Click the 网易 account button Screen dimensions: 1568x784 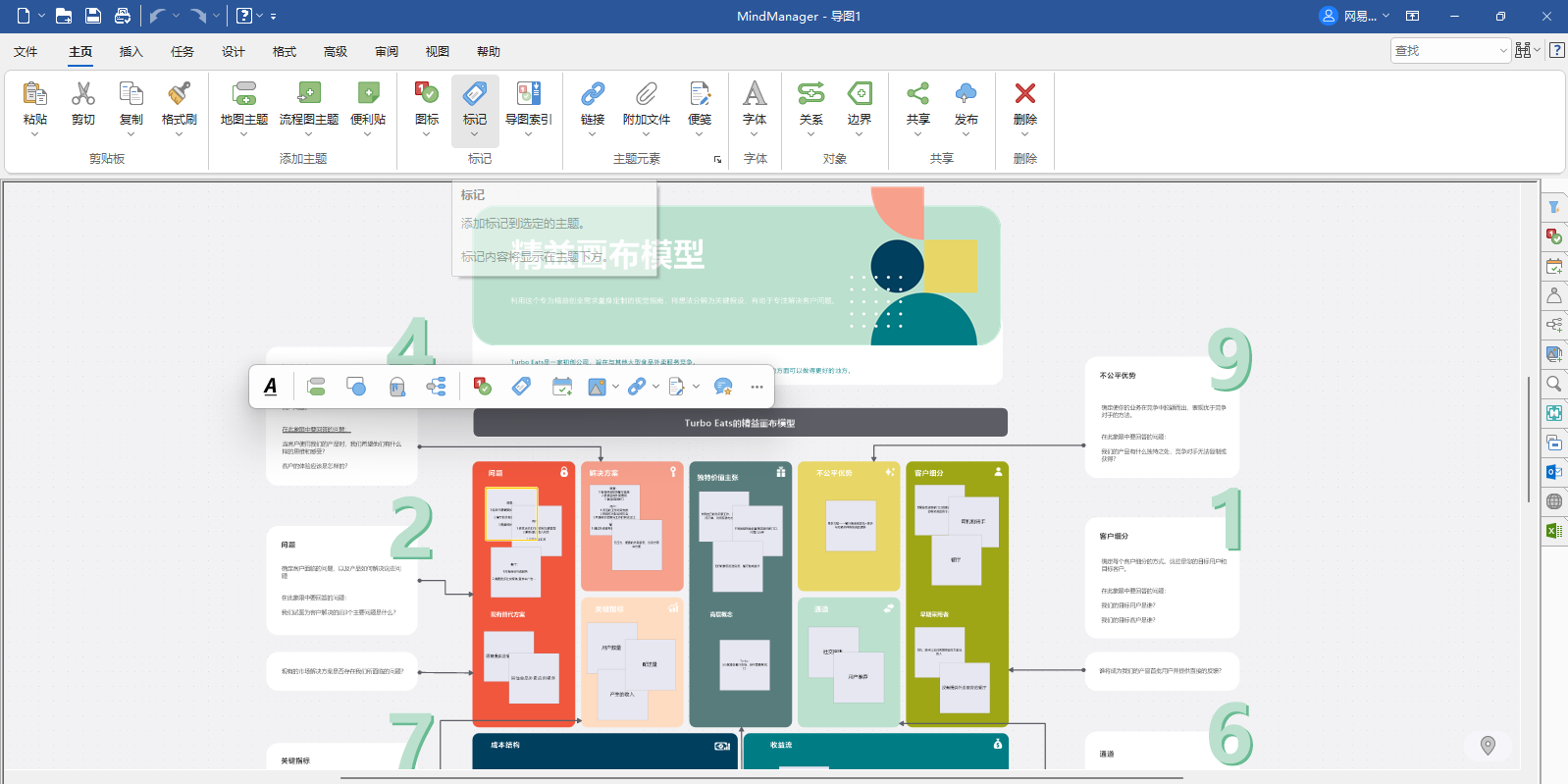(1354, 16)
